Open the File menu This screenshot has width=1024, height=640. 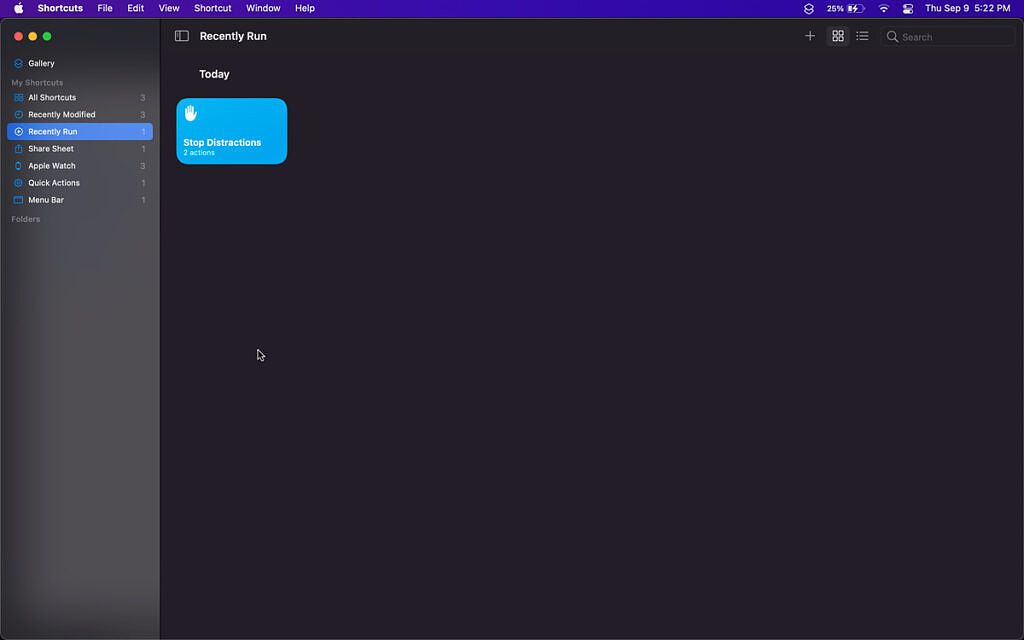pyautogui.click(x=104, y=8)
